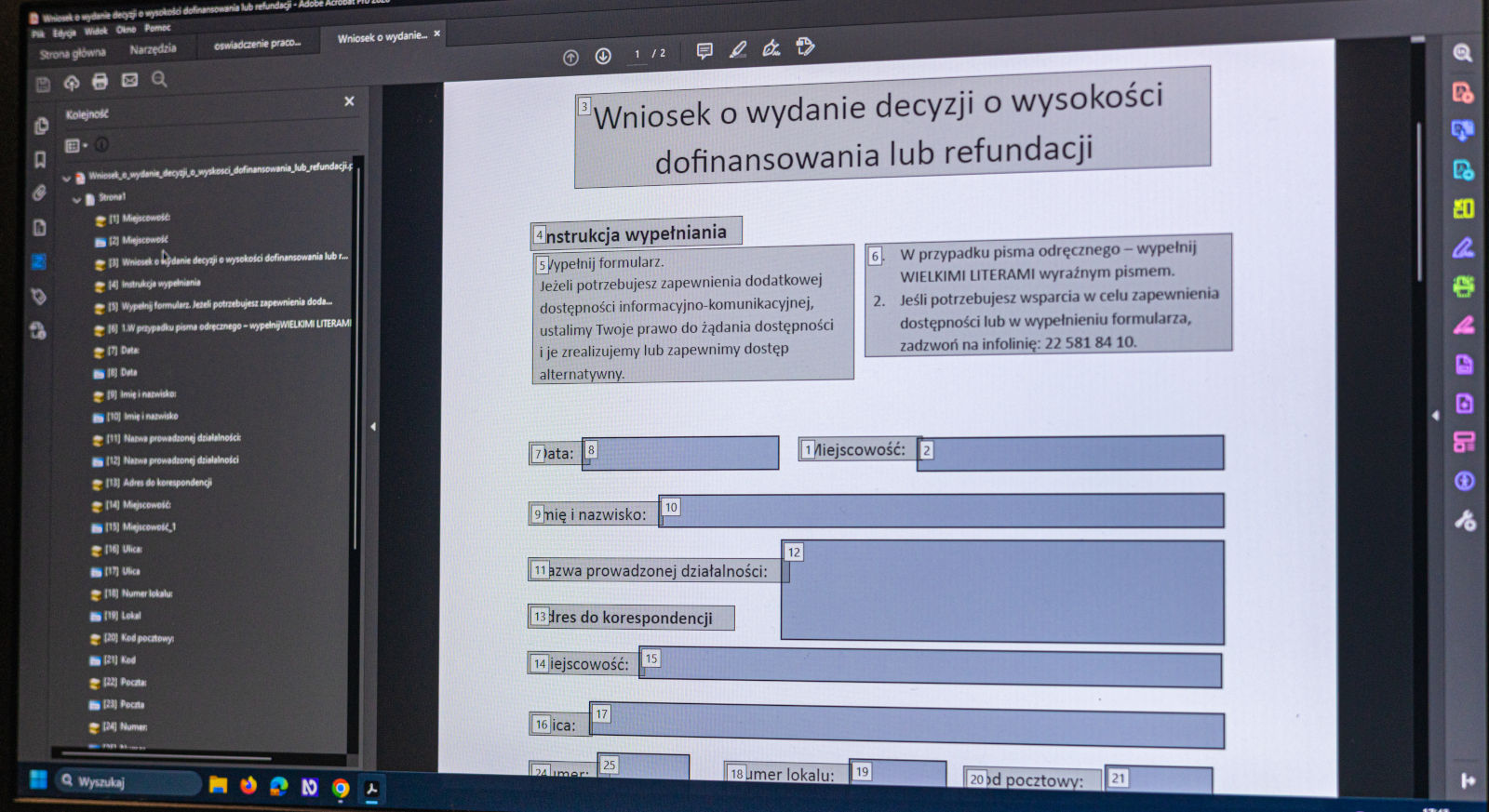The width and height of the screenshot is (1489, 812).
Task: Click the magnifier Find text icon
Action: (159, 79)
